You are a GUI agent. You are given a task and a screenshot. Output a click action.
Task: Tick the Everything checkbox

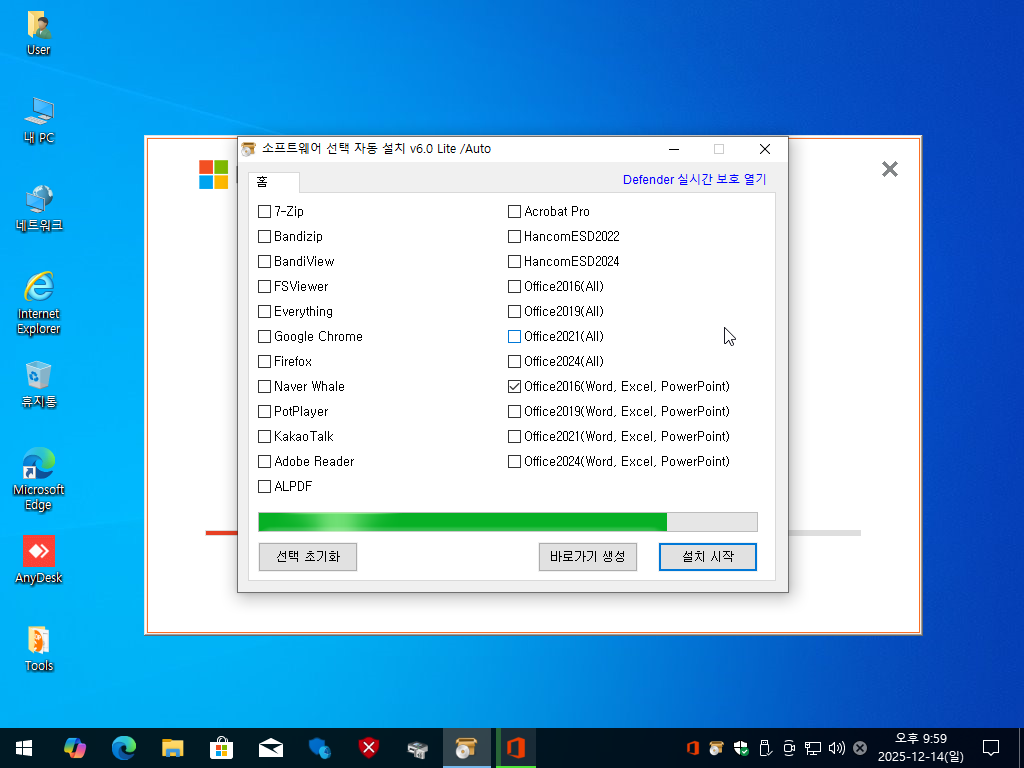click(264, 312)
